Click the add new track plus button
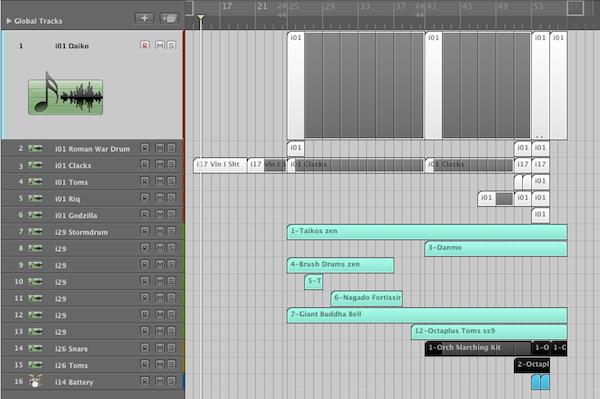Image resolution: width=600 pixels, height=399 pixels. coord(144,18)
